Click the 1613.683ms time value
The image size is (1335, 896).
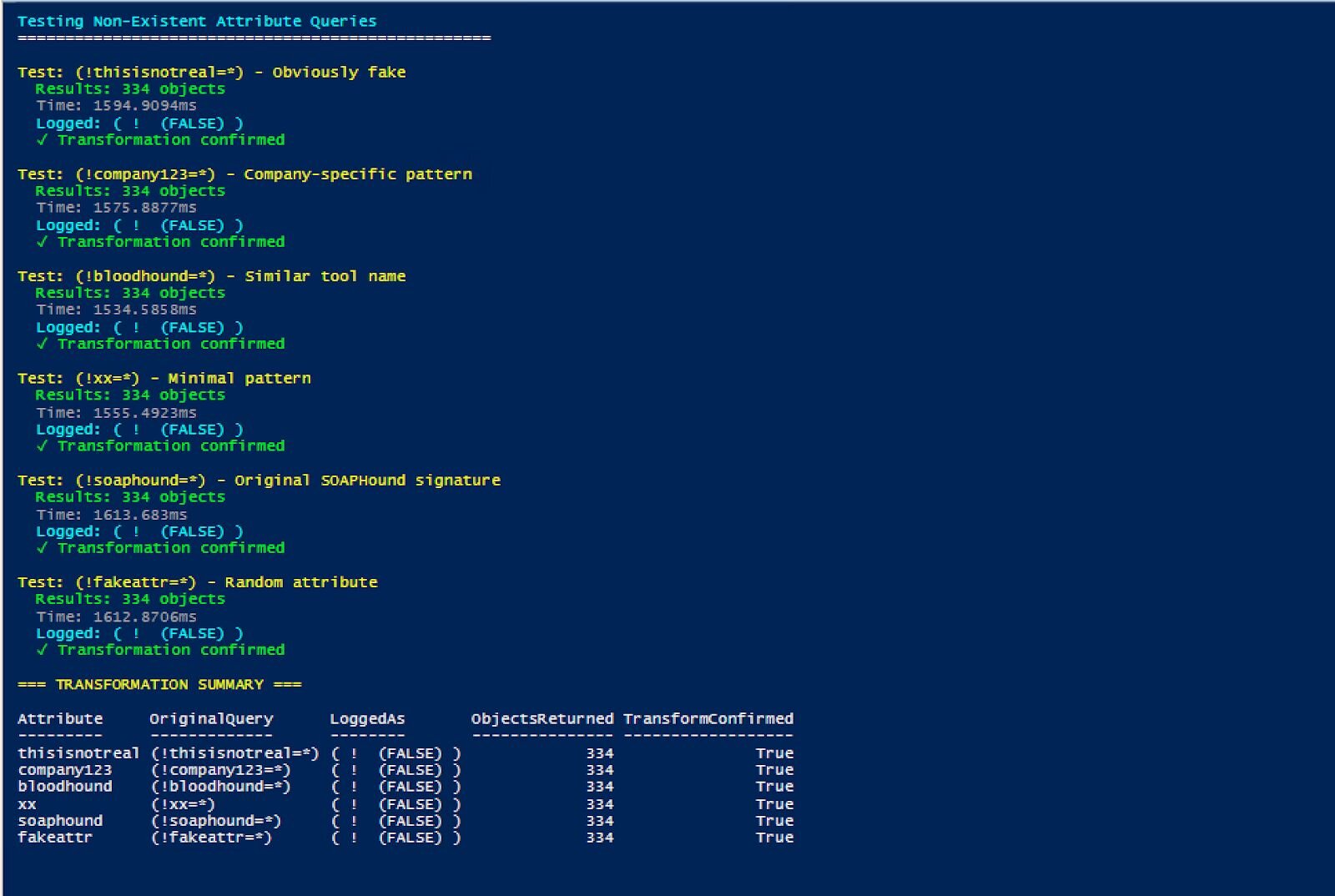139,515
